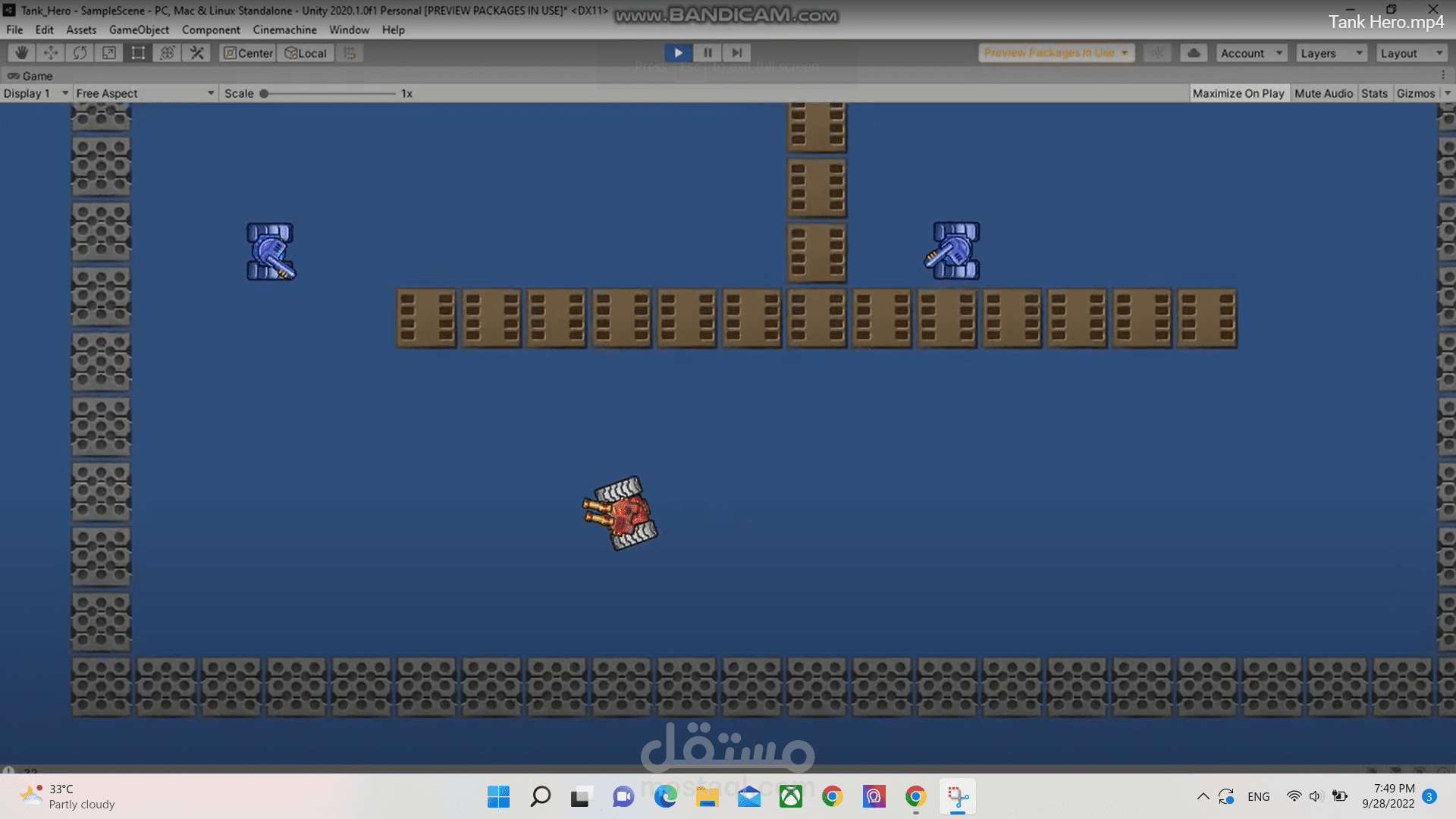Screen dimensions: 1456x819
Task: Select the Move tool
Action: 51,53
